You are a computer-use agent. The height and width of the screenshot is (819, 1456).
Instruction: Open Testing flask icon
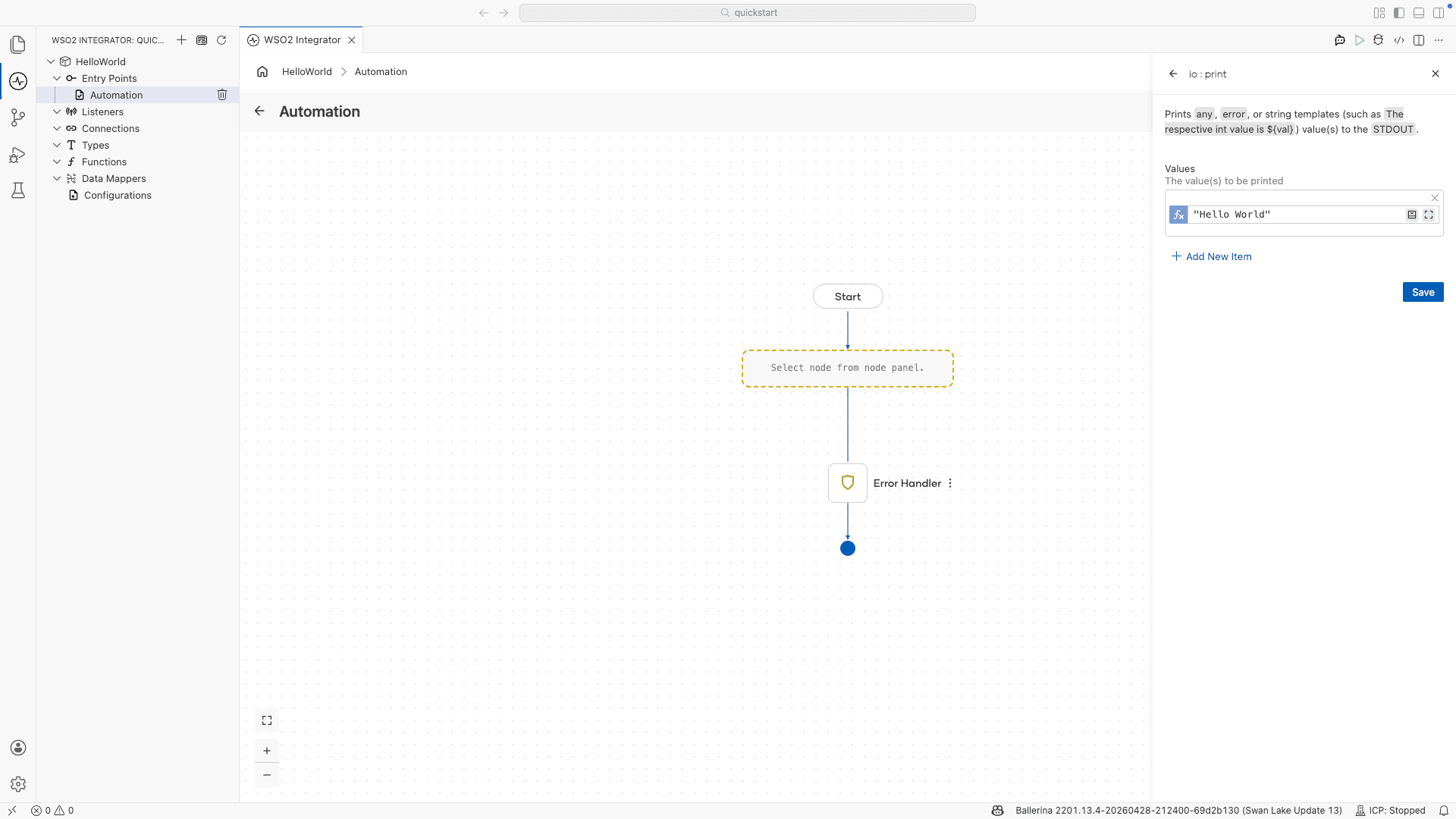(18, 190)
